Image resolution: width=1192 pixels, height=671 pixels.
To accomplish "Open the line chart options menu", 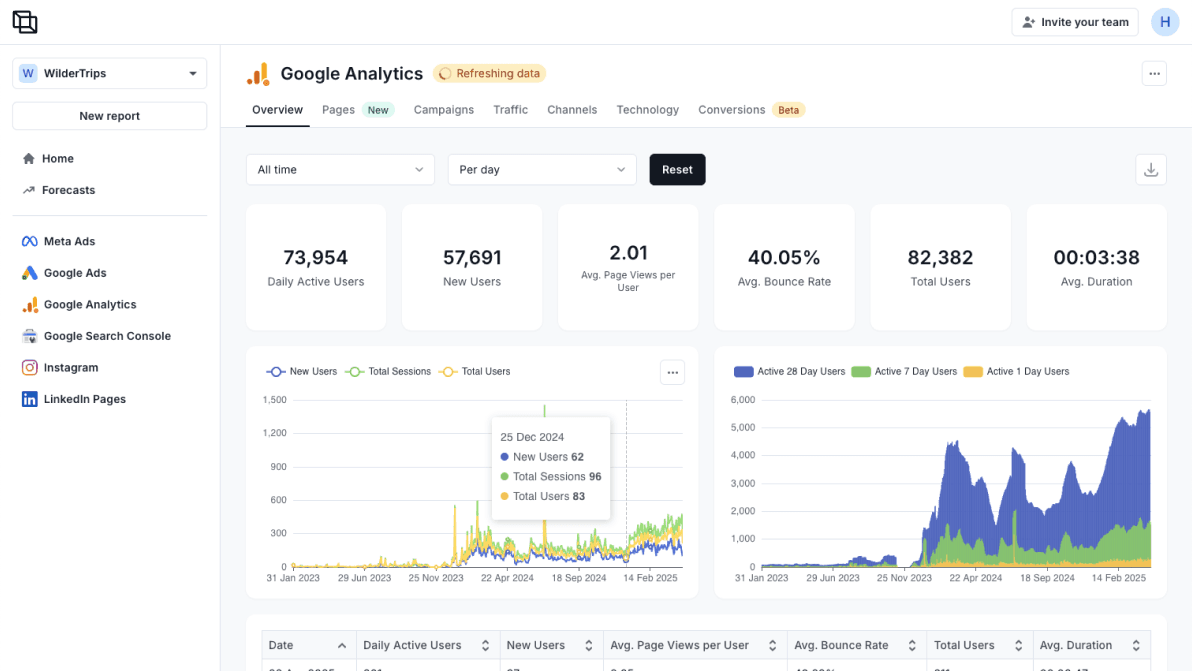I will pos(672,372).
